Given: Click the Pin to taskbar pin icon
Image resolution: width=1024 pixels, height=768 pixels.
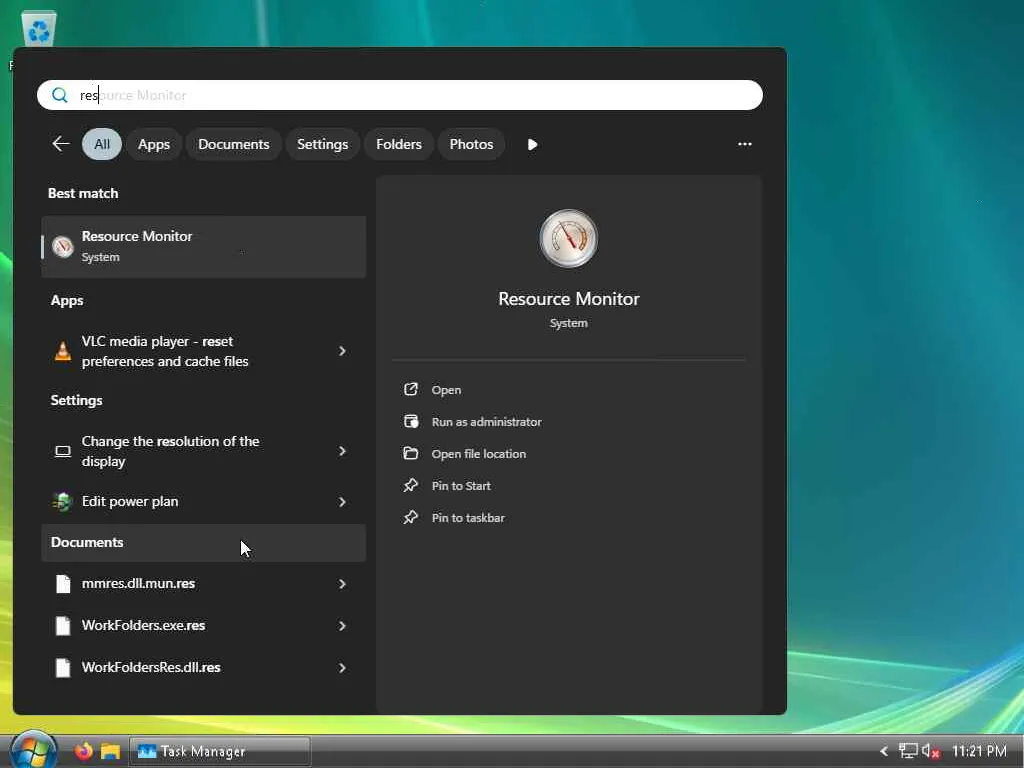Looking at the screenshot, I should tap(411, 517).
